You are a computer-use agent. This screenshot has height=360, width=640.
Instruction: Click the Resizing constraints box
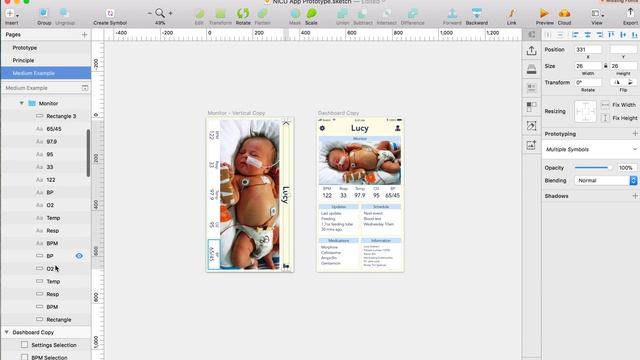pyautogui.click(x=585, y=111)
